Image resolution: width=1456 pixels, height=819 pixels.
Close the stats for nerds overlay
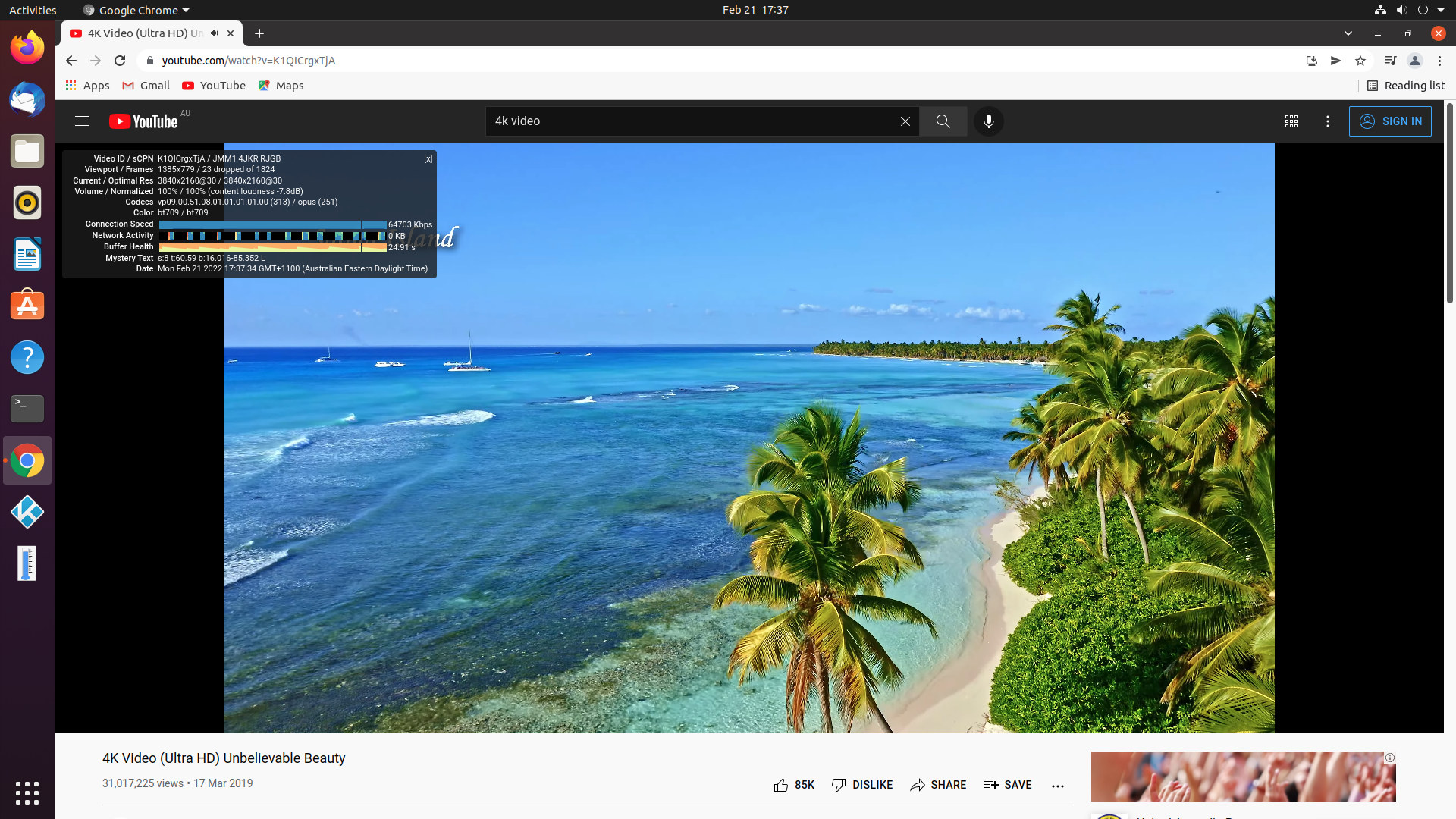pos(428,158)
